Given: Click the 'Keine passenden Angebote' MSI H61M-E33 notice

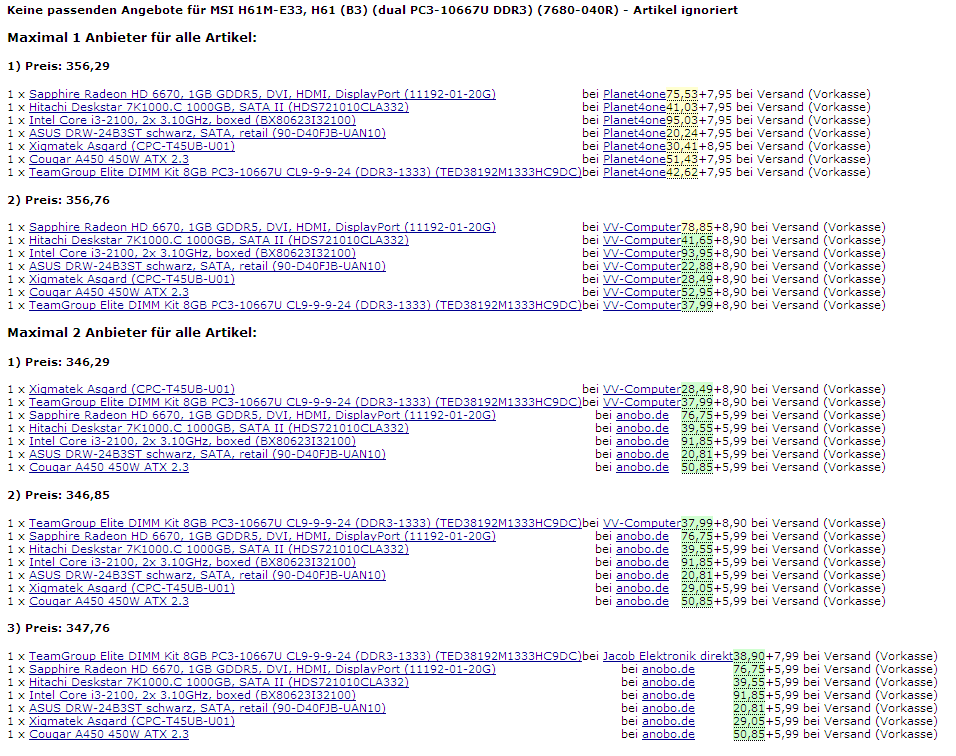Looking at the screenshot, I should click(x=373, y=10).
